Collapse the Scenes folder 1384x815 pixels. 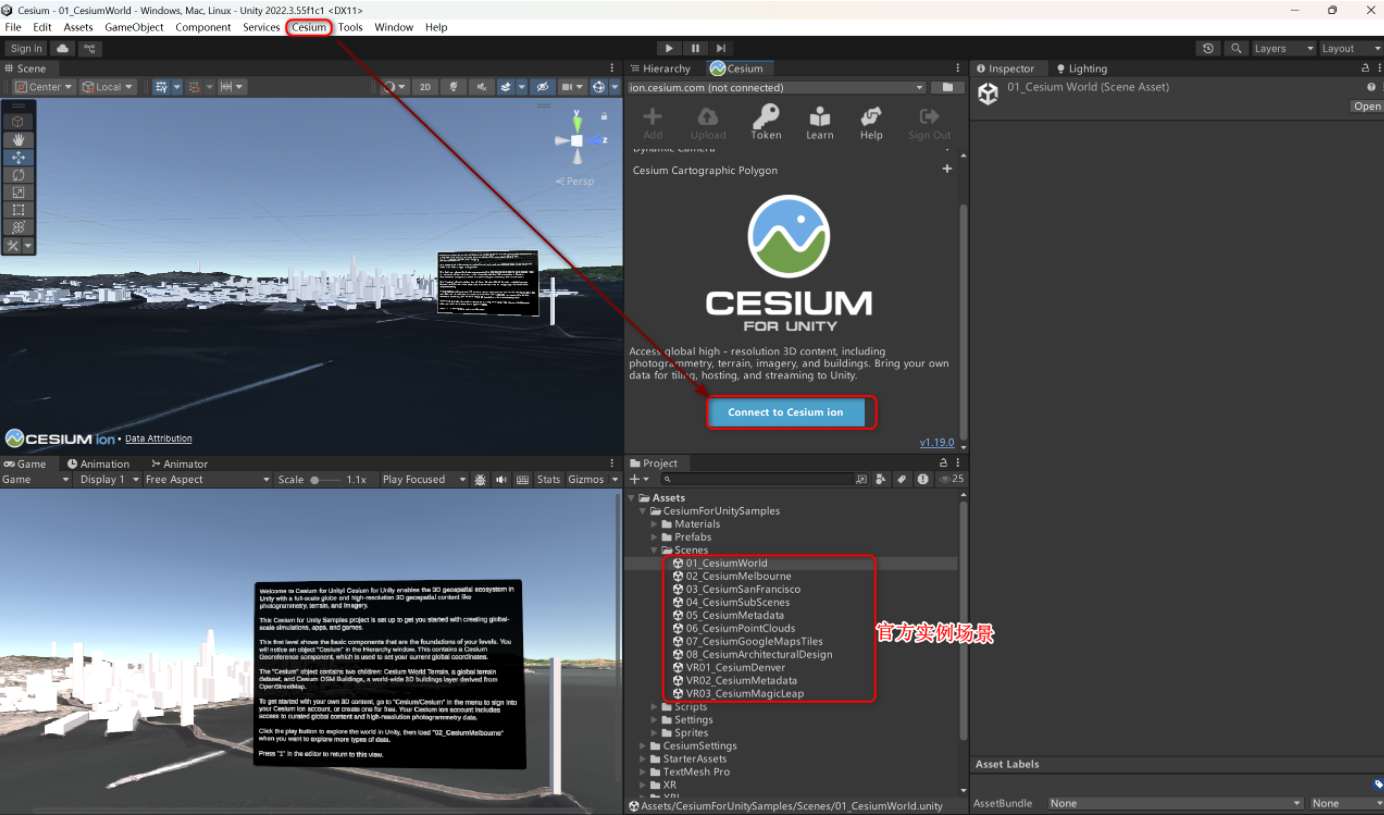click(656, 550)
